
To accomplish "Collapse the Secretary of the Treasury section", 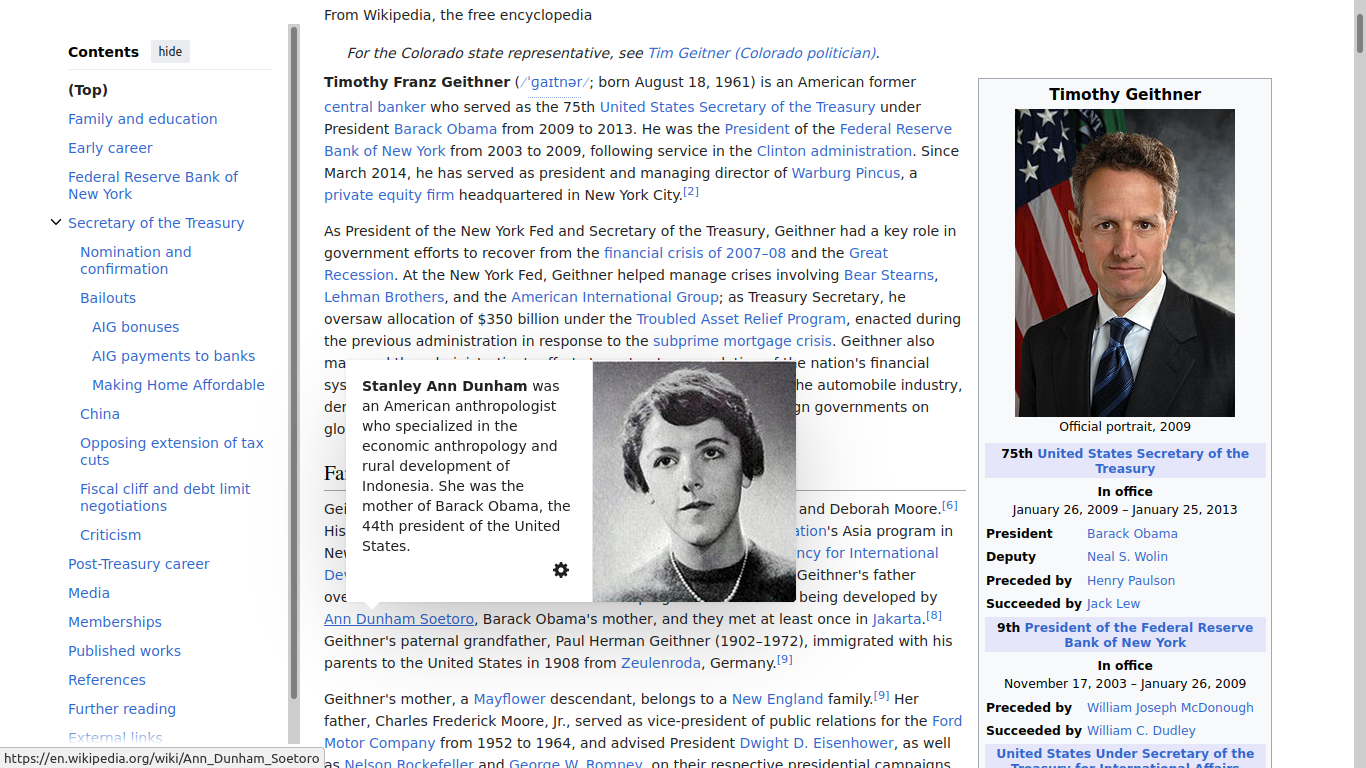I will pyautogui.click(x=56, y=222).
